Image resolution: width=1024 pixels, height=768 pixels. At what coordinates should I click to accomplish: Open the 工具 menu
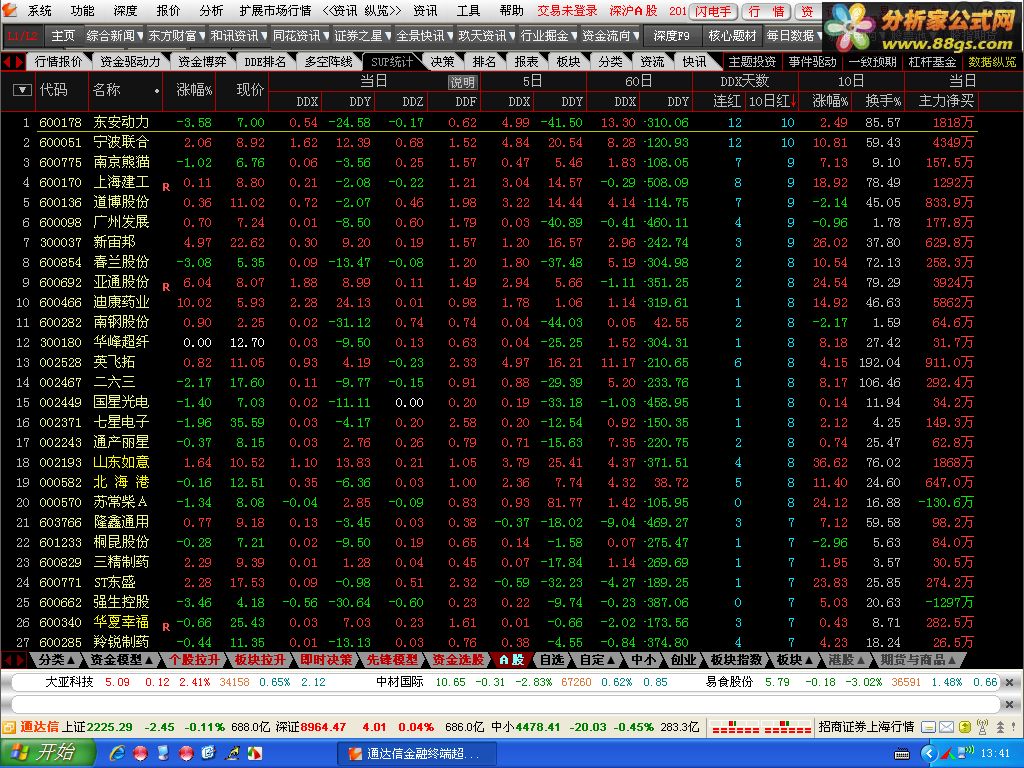(x=468, y=10)
